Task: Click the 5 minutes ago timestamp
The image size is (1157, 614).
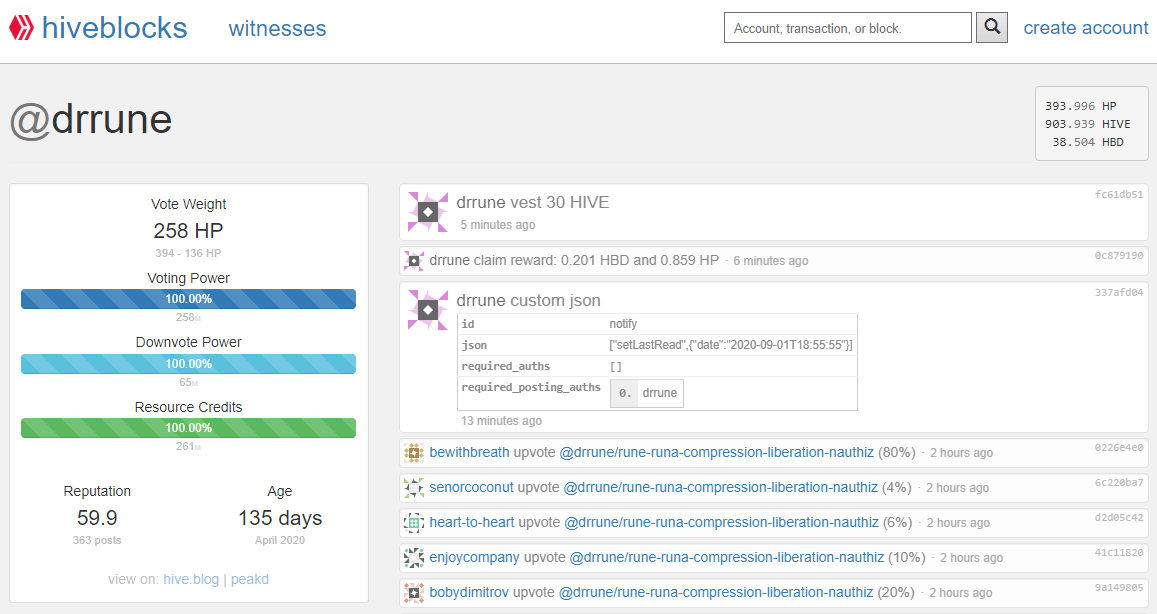Action: [498, 224]
